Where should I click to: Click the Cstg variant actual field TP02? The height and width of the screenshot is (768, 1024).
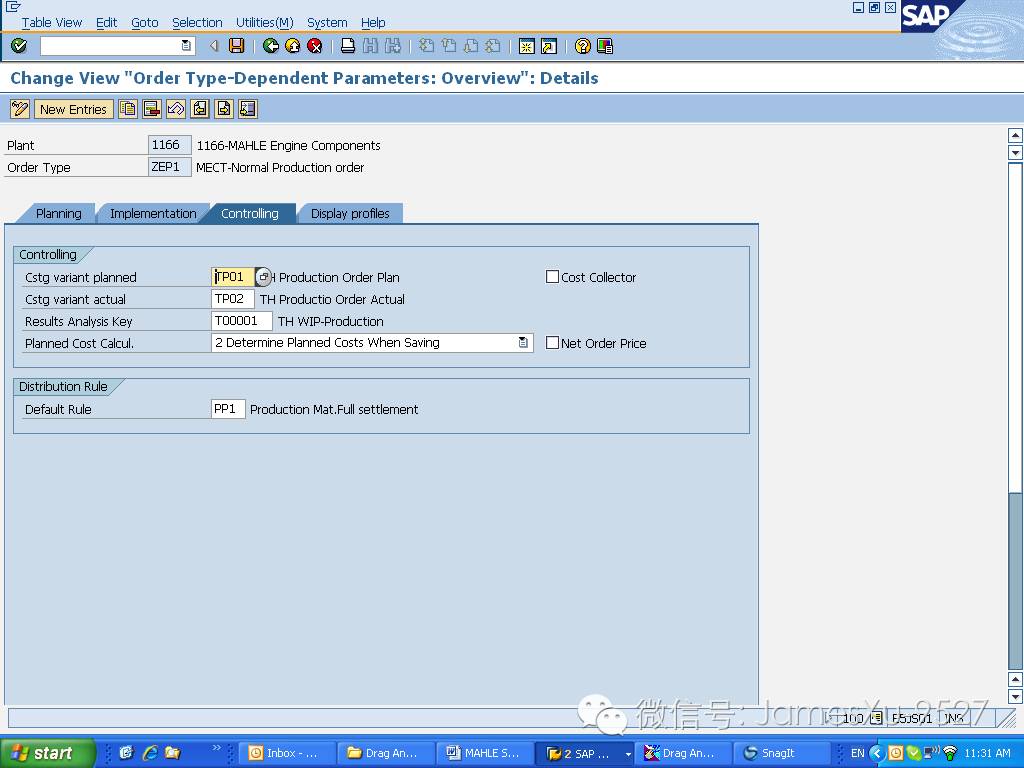233,299
